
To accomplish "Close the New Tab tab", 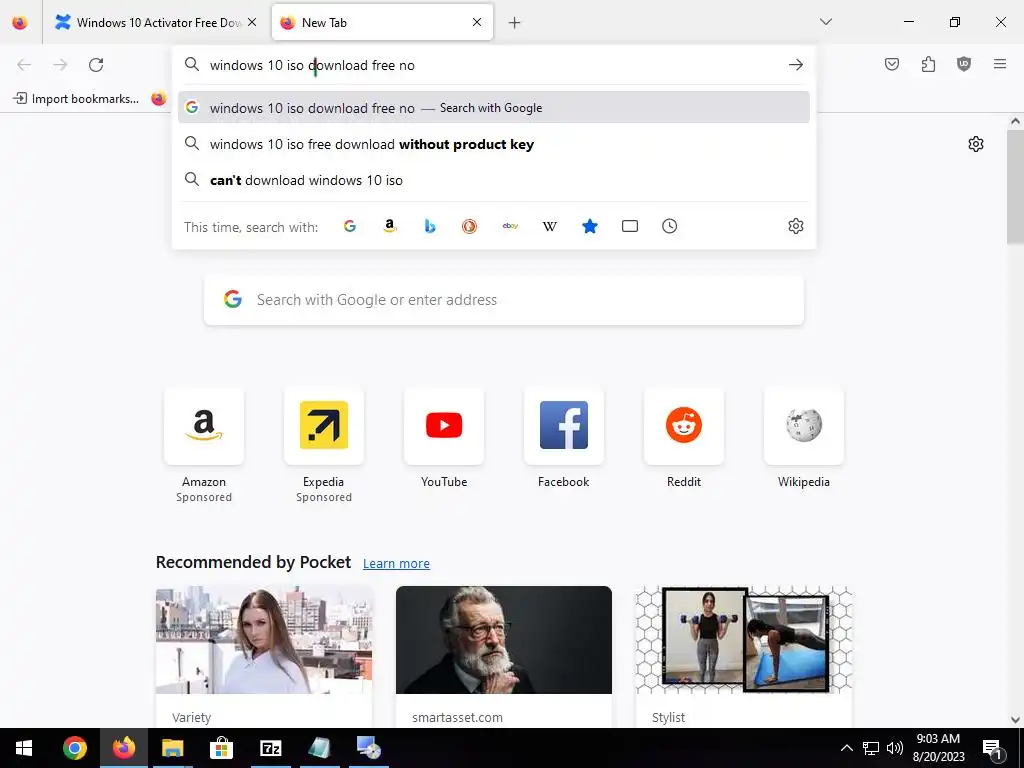I will click(x=477, y=22).
